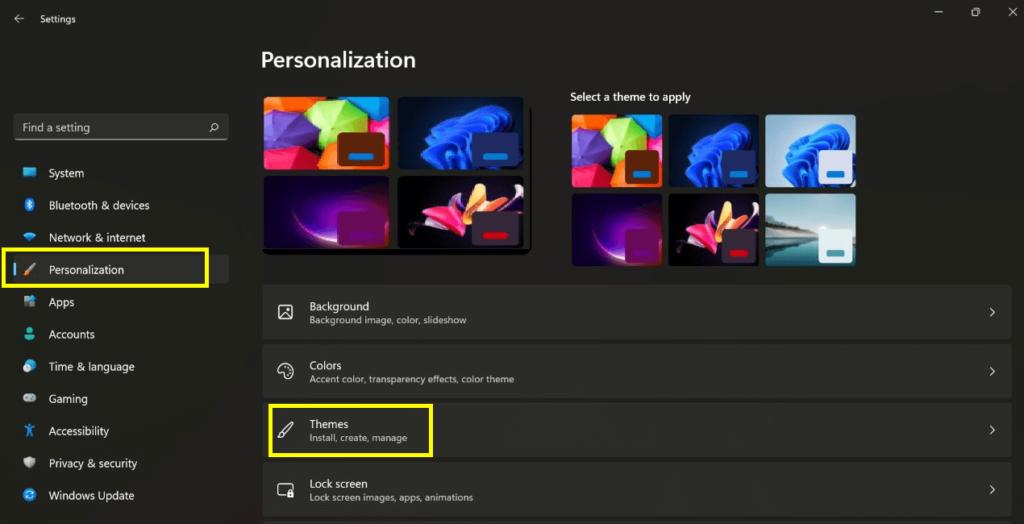This screenshot has width=1024, height=524.
Task: Click the Apps icon in sidebar
Action: click(x=29, y=302)
